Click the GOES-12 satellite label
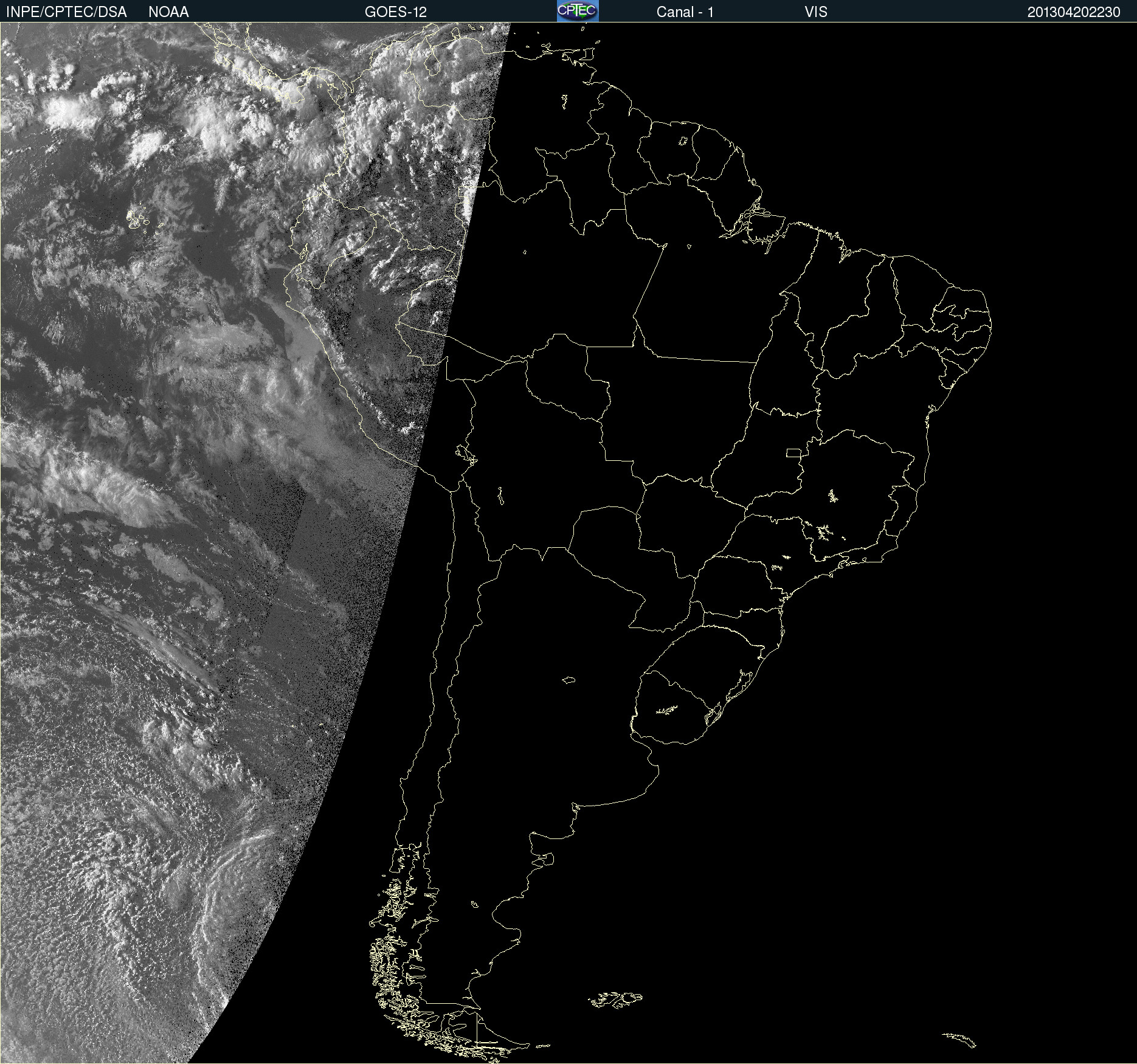The width and height of the screenshot is (1137, 1064). click(x=396, y=12)
